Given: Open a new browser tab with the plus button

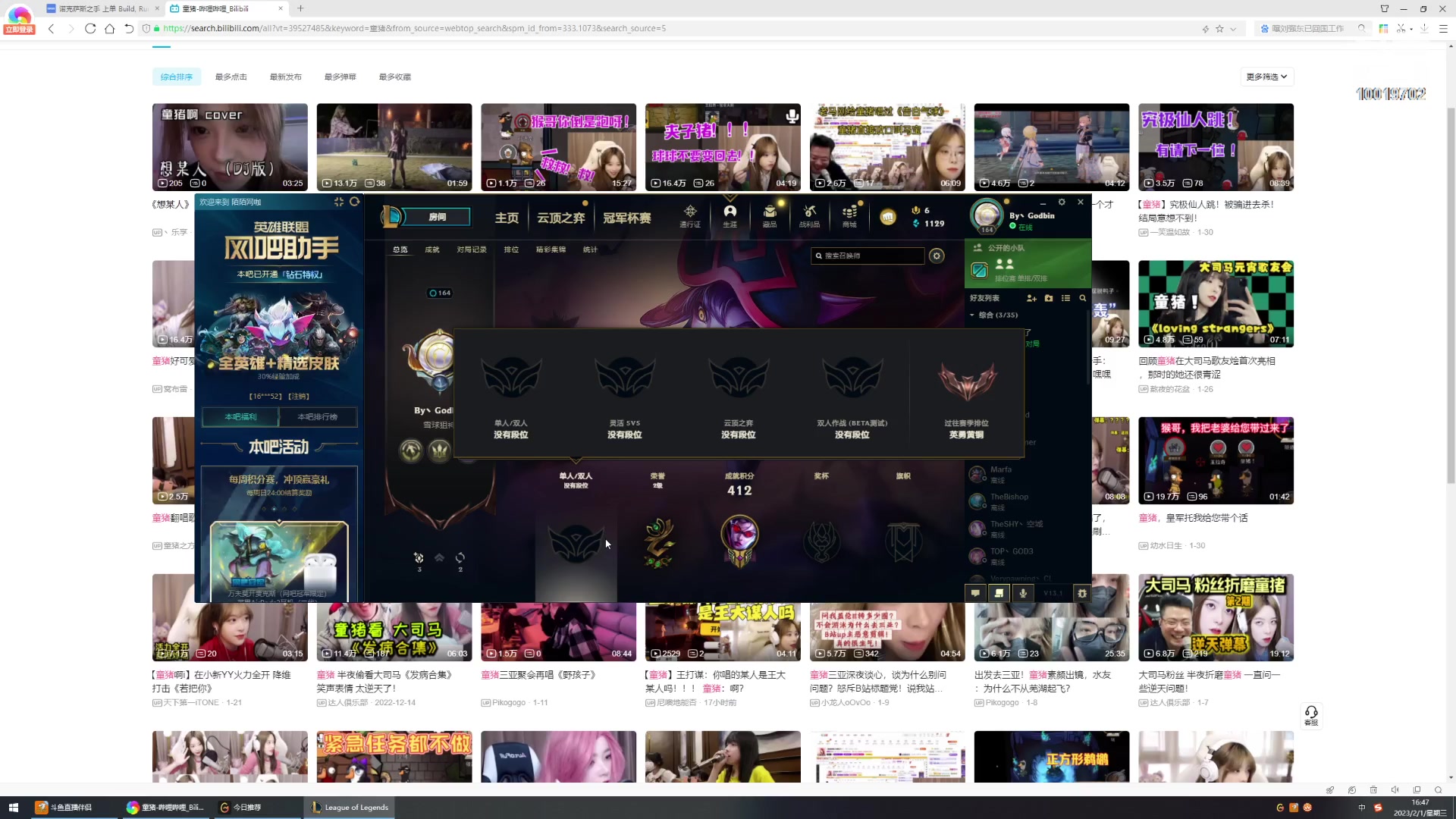Looking at the screenshot, I should [x=300, y=8].
